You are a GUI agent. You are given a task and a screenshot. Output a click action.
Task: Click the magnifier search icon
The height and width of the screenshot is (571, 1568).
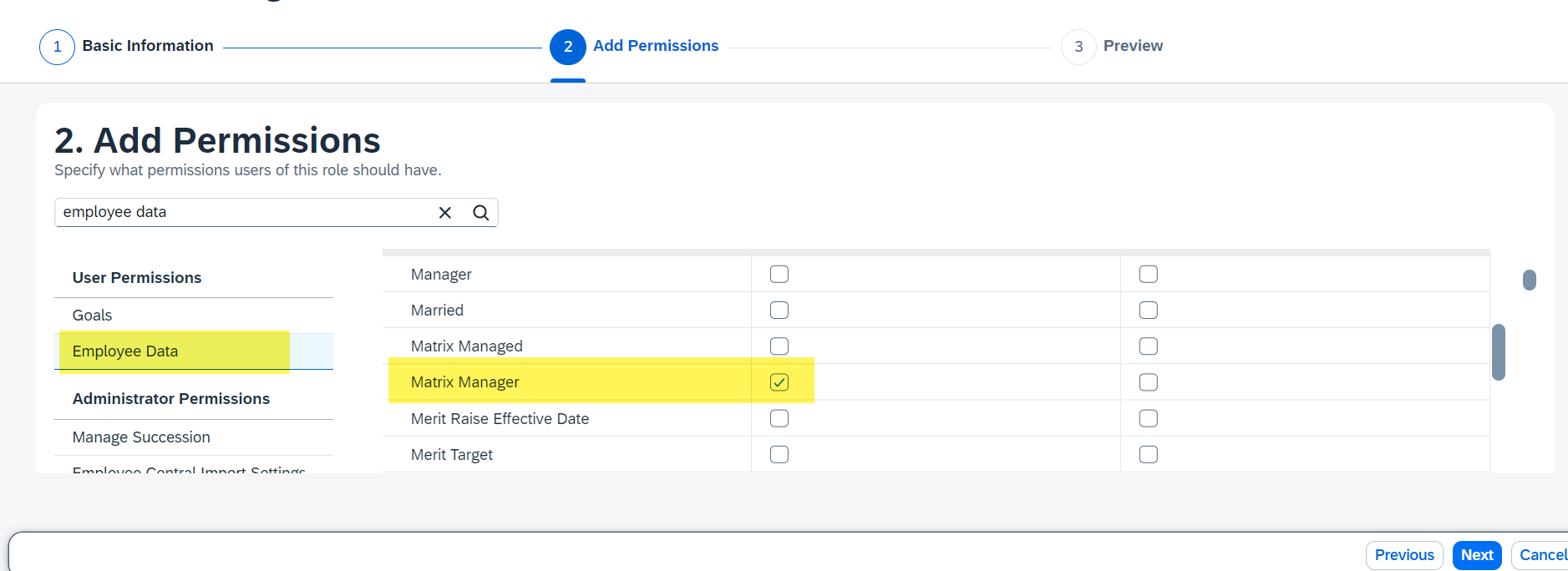[481, 213]
